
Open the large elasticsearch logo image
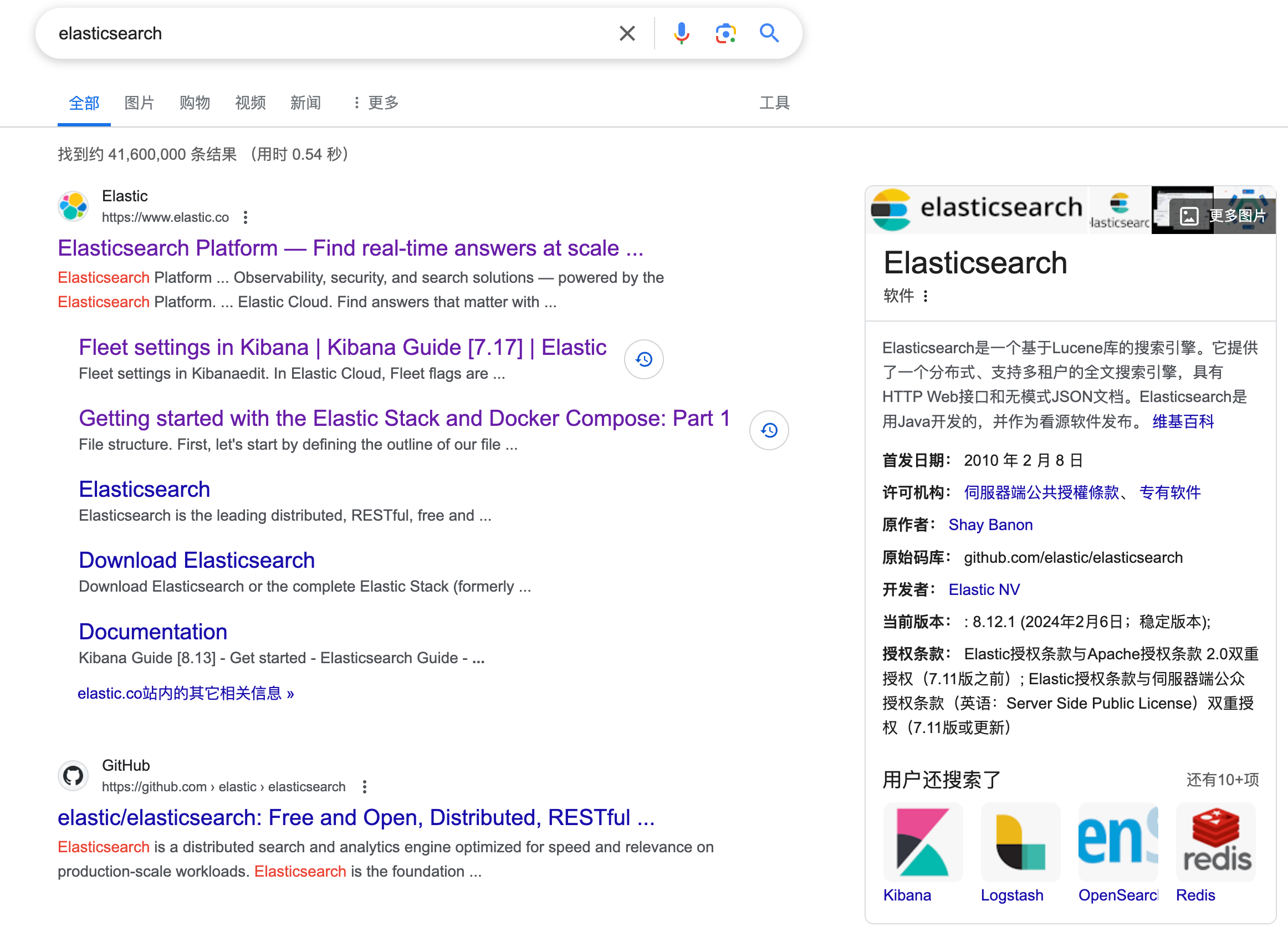point(976,209)
